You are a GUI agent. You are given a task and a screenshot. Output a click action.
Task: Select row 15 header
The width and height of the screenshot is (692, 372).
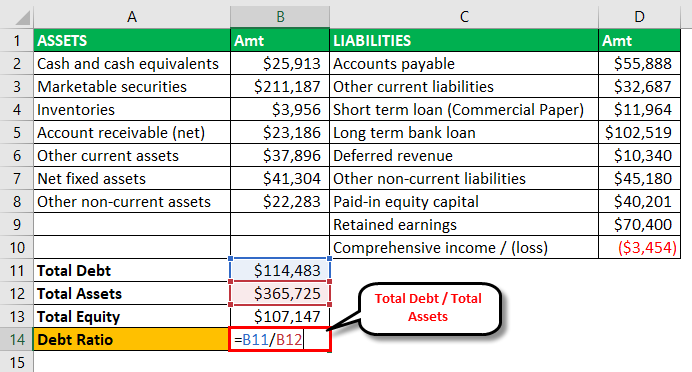coord(17,362)
